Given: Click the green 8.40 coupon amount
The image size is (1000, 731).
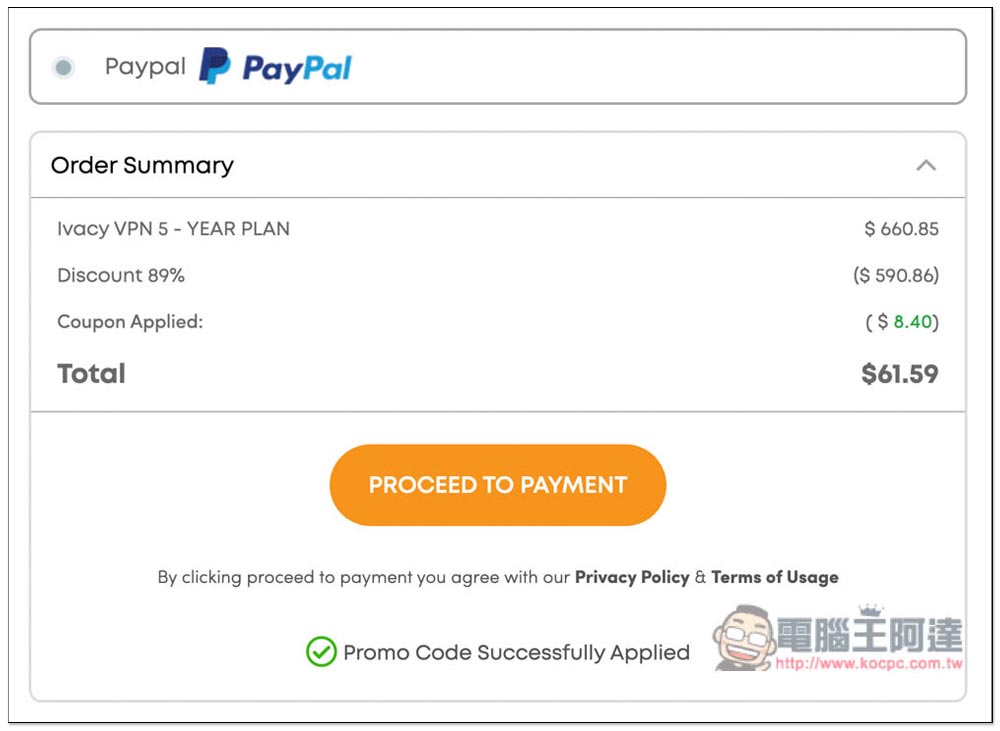Looking at the screenshot, I should (x=913, y=321).
